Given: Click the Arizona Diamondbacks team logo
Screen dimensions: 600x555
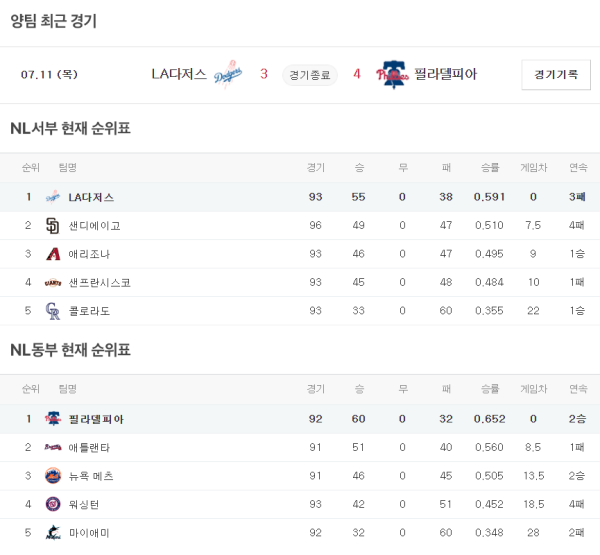Looking at the screenshot, I should (x=53, y=254).
